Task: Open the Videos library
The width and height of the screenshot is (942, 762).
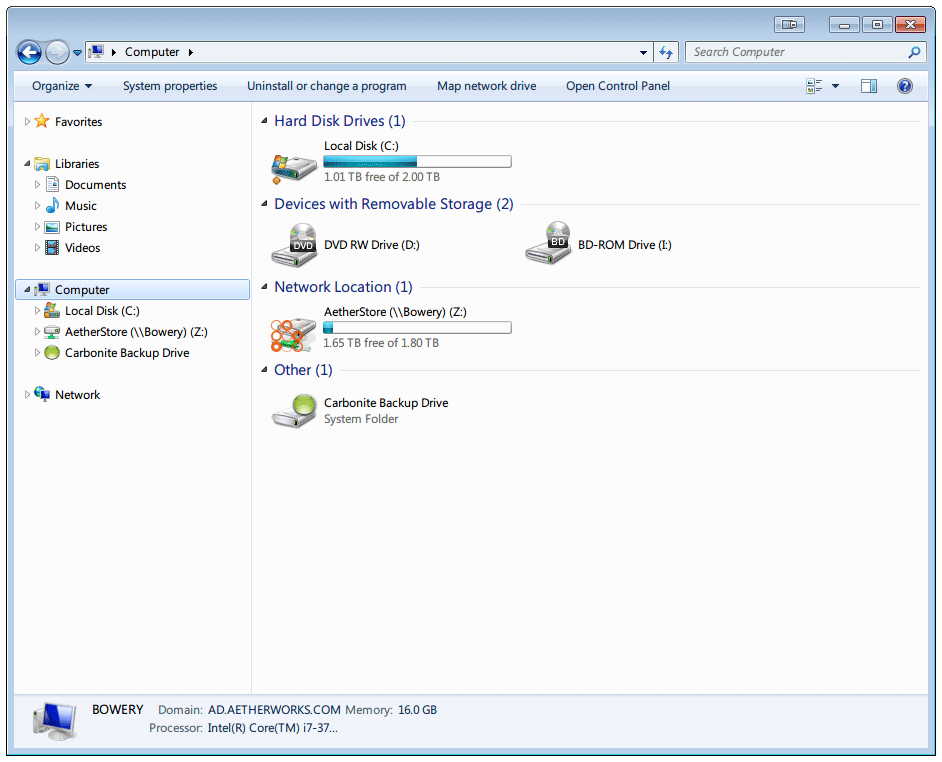Action: tap(82, 248)
